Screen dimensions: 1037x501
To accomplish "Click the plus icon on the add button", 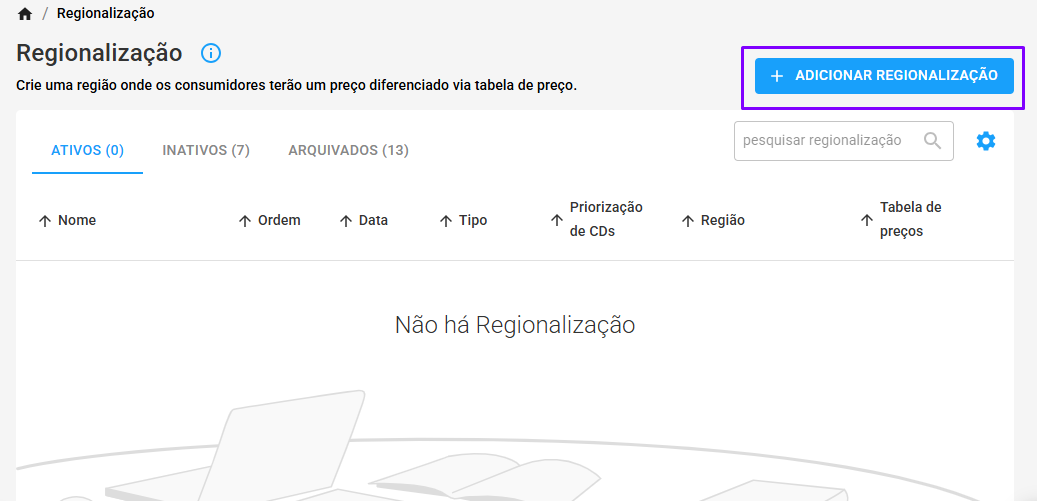I will pos(777,76).
